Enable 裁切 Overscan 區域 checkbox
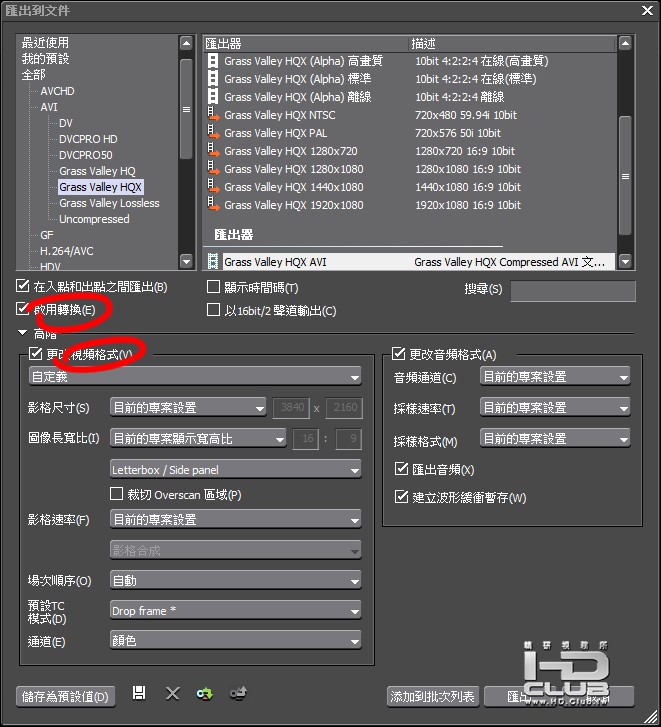 [116, 493]
